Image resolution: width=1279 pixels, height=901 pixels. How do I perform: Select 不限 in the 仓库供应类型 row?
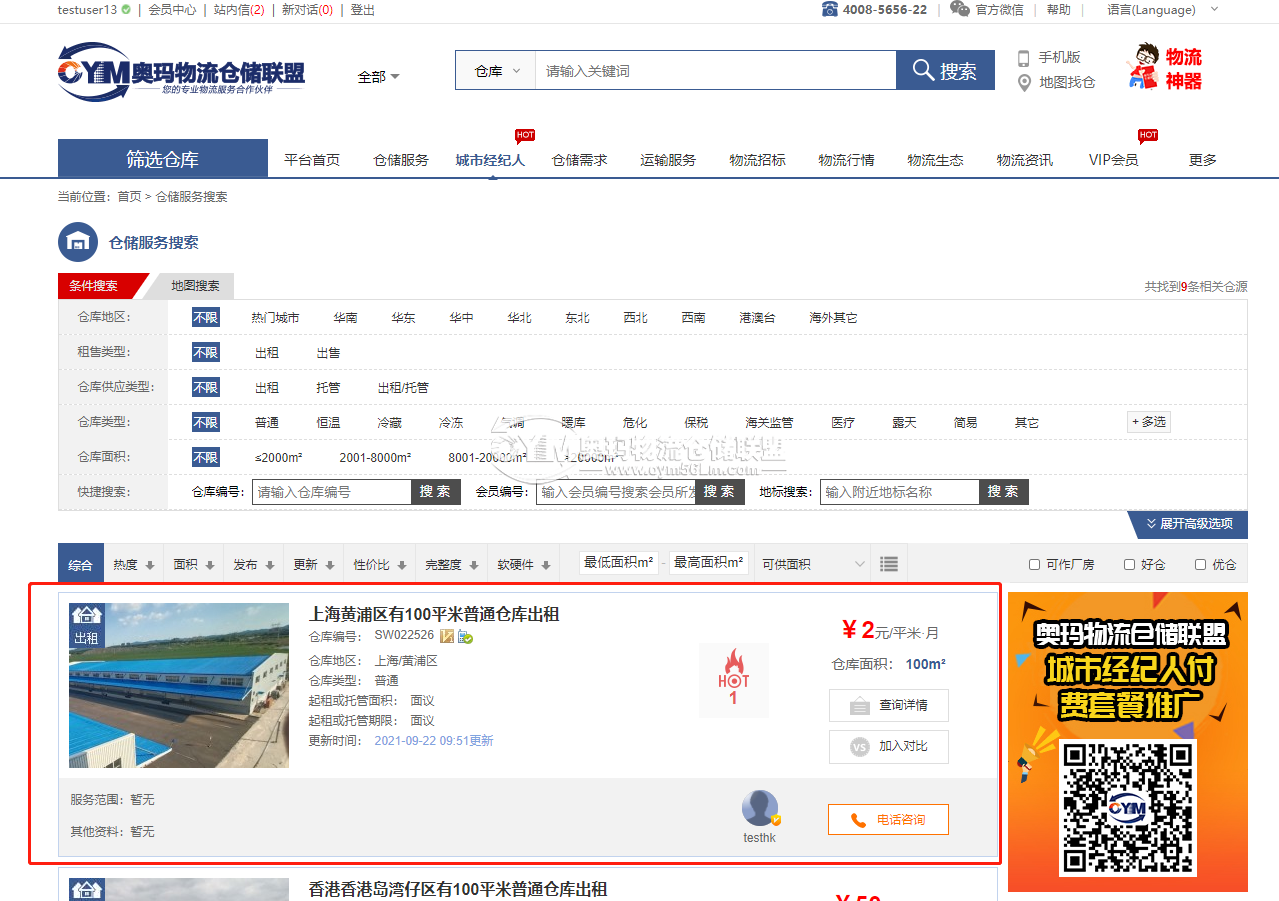pyautogui.click(x=206, y=387)
